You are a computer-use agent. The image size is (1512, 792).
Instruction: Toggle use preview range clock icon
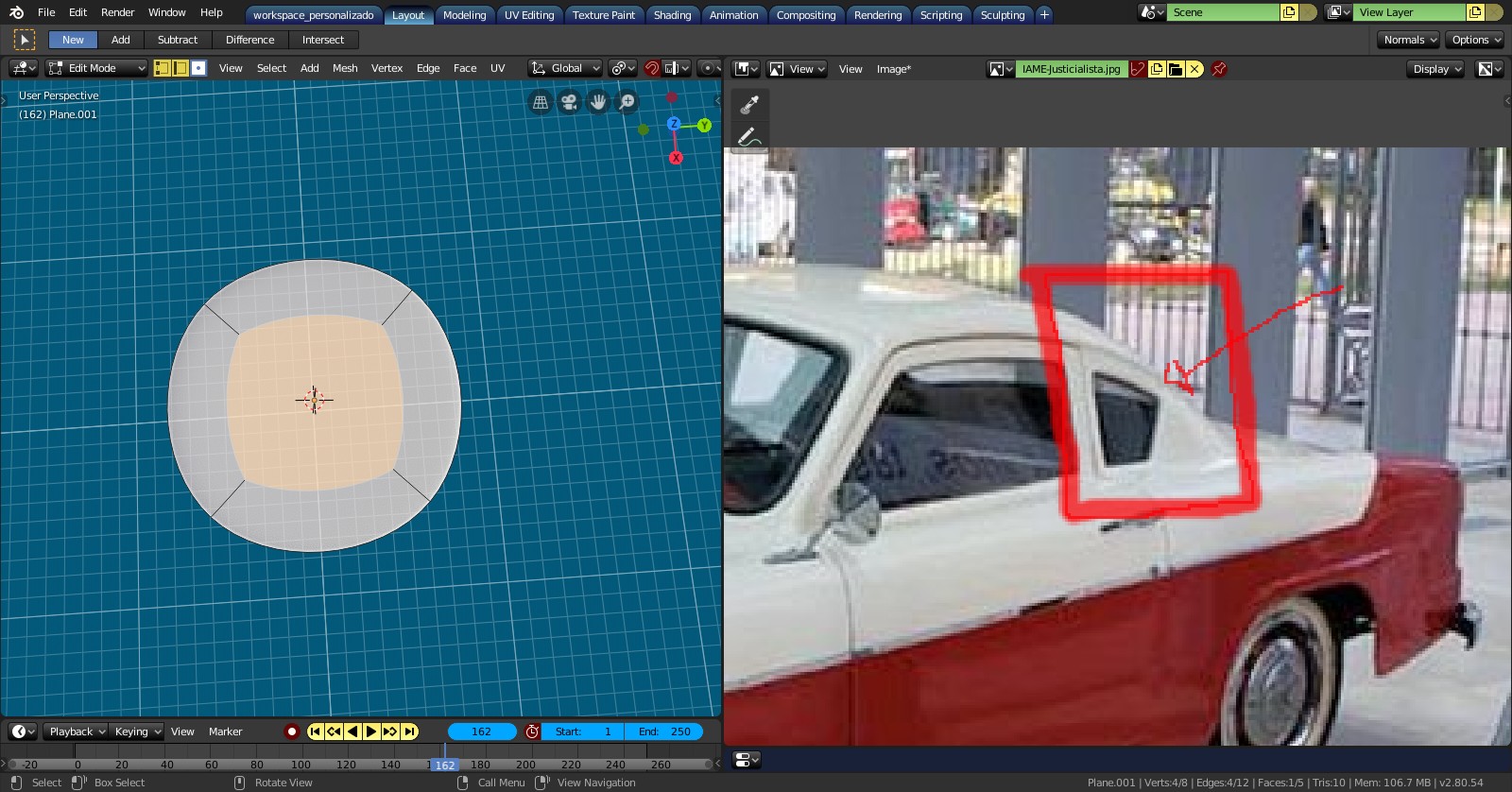tap(532, 732)
